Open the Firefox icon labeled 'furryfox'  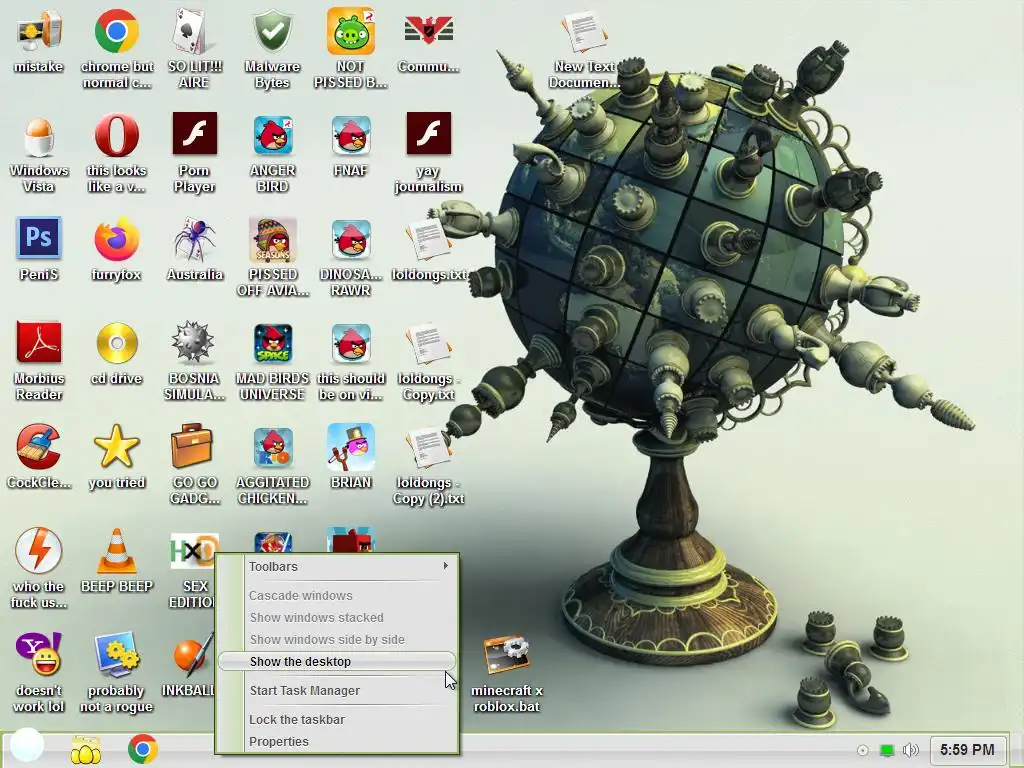pos(116,239)
